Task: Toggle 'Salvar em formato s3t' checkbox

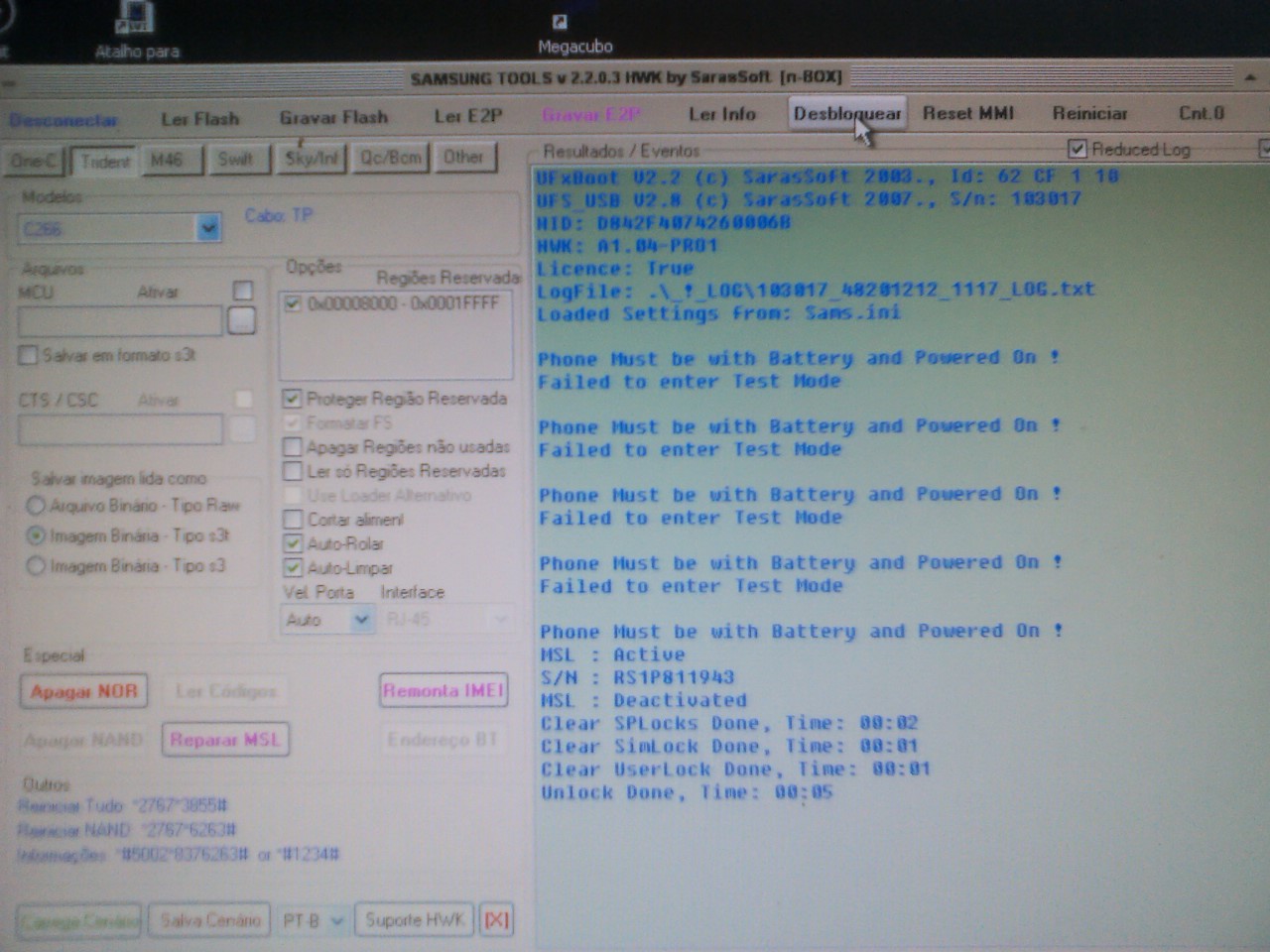Action: [x=28, y=355]
